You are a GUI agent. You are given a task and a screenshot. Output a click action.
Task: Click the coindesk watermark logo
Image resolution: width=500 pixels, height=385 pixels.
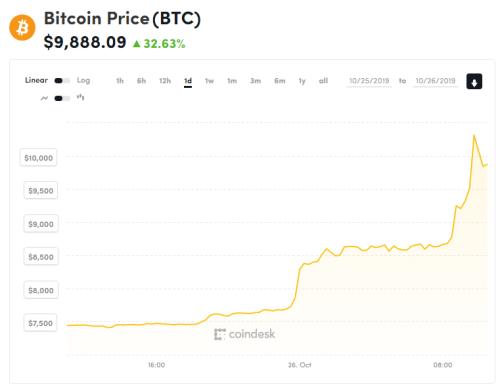tap(245, 334)
